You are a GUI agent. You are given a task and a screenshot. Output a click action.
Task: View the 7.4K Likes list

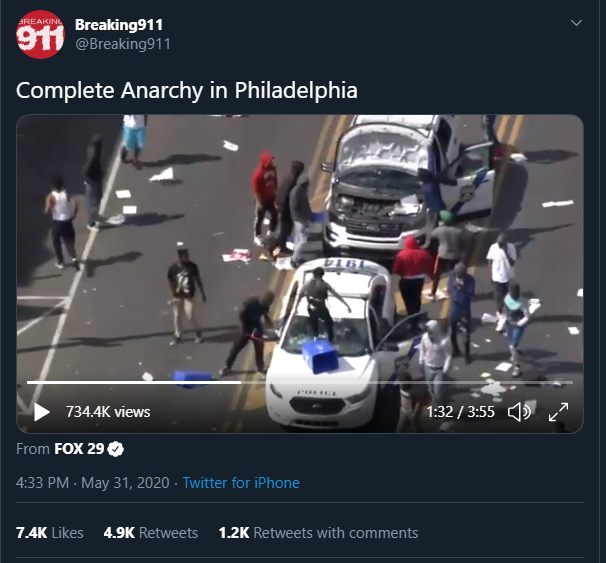(x=49, y=533)
